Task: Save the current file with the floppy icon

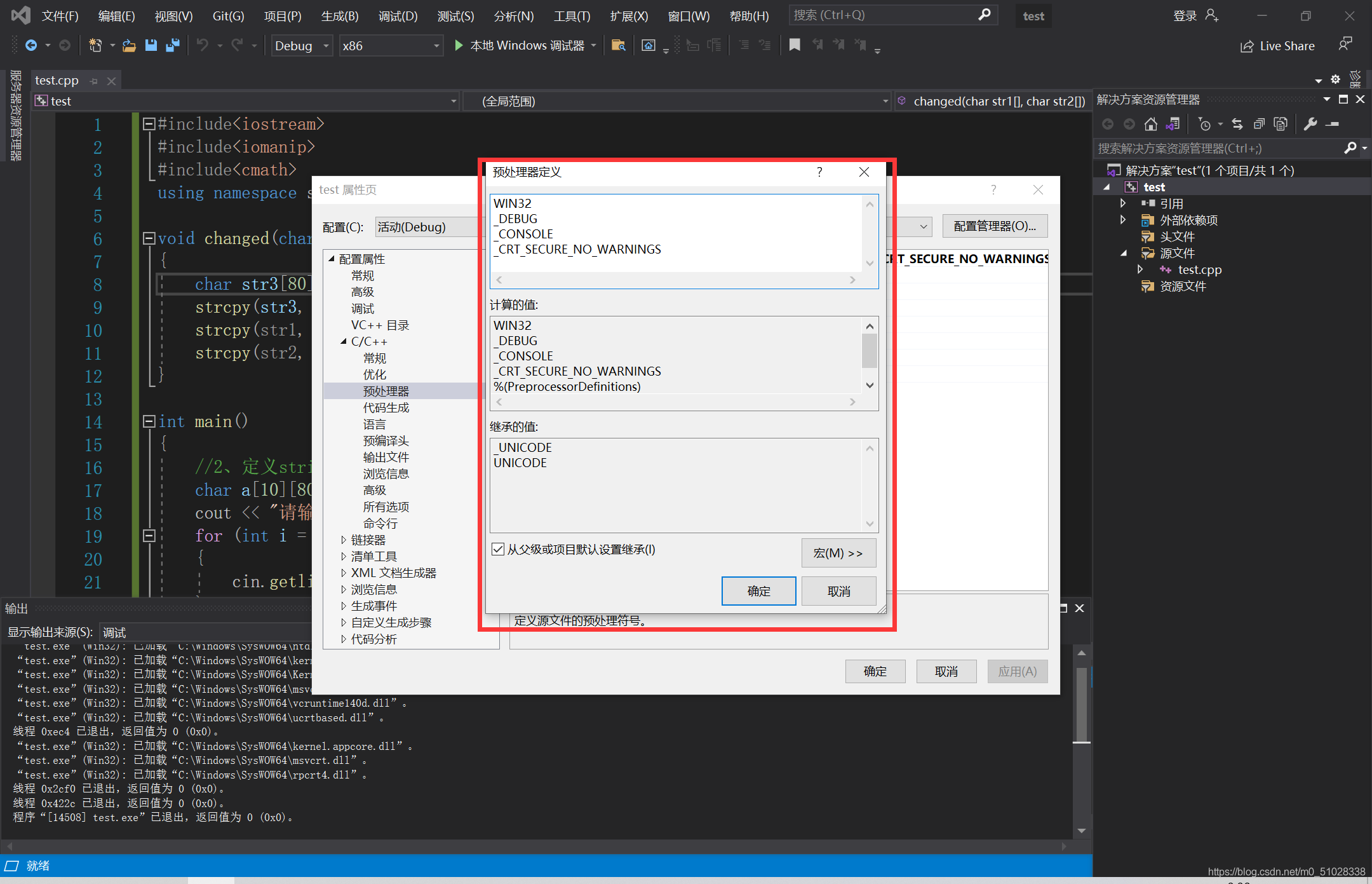Action: tap(151, 46)
